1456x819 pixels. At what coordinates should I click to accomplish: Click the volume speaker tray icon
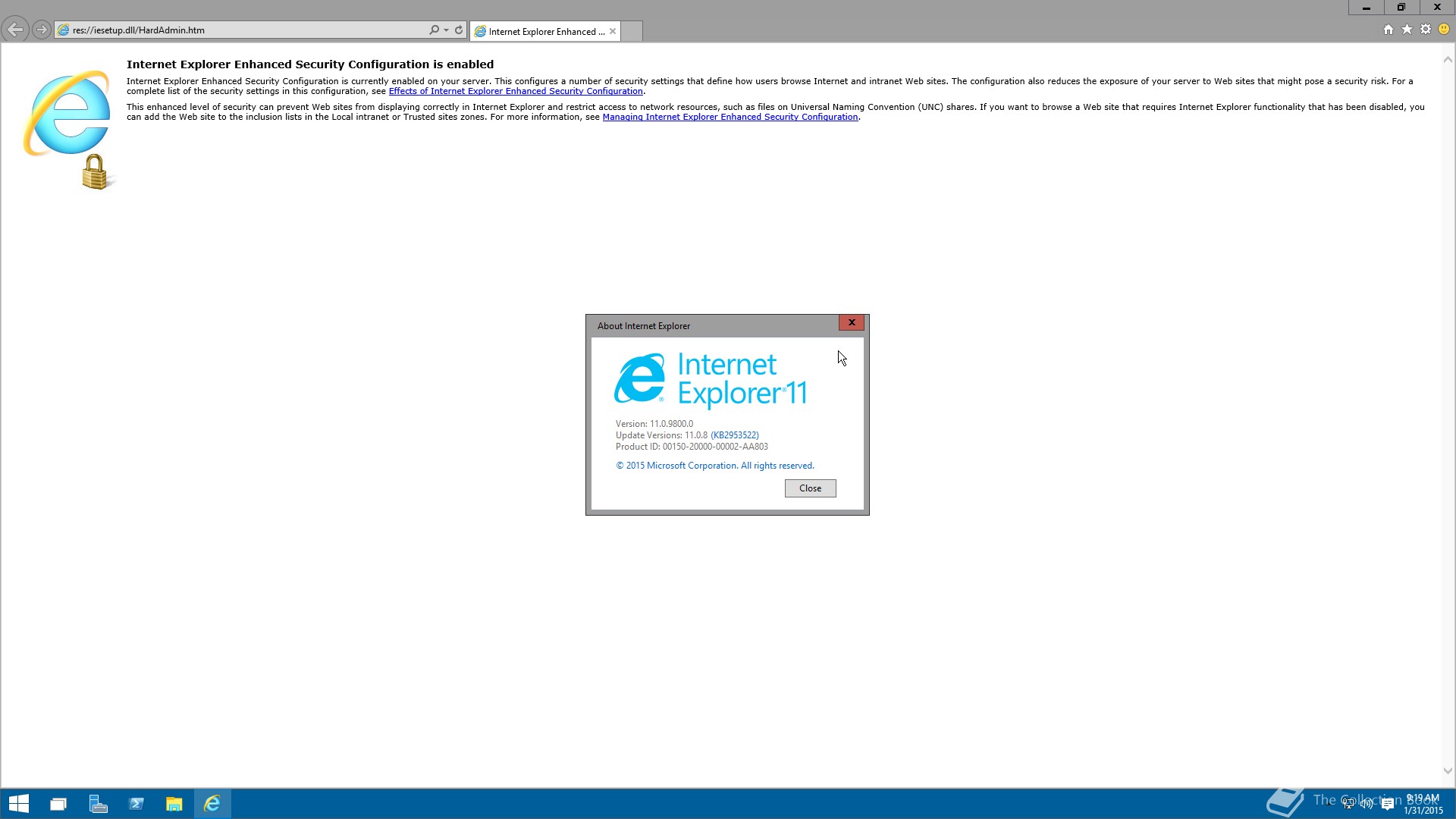click(x=1367, y=804)
